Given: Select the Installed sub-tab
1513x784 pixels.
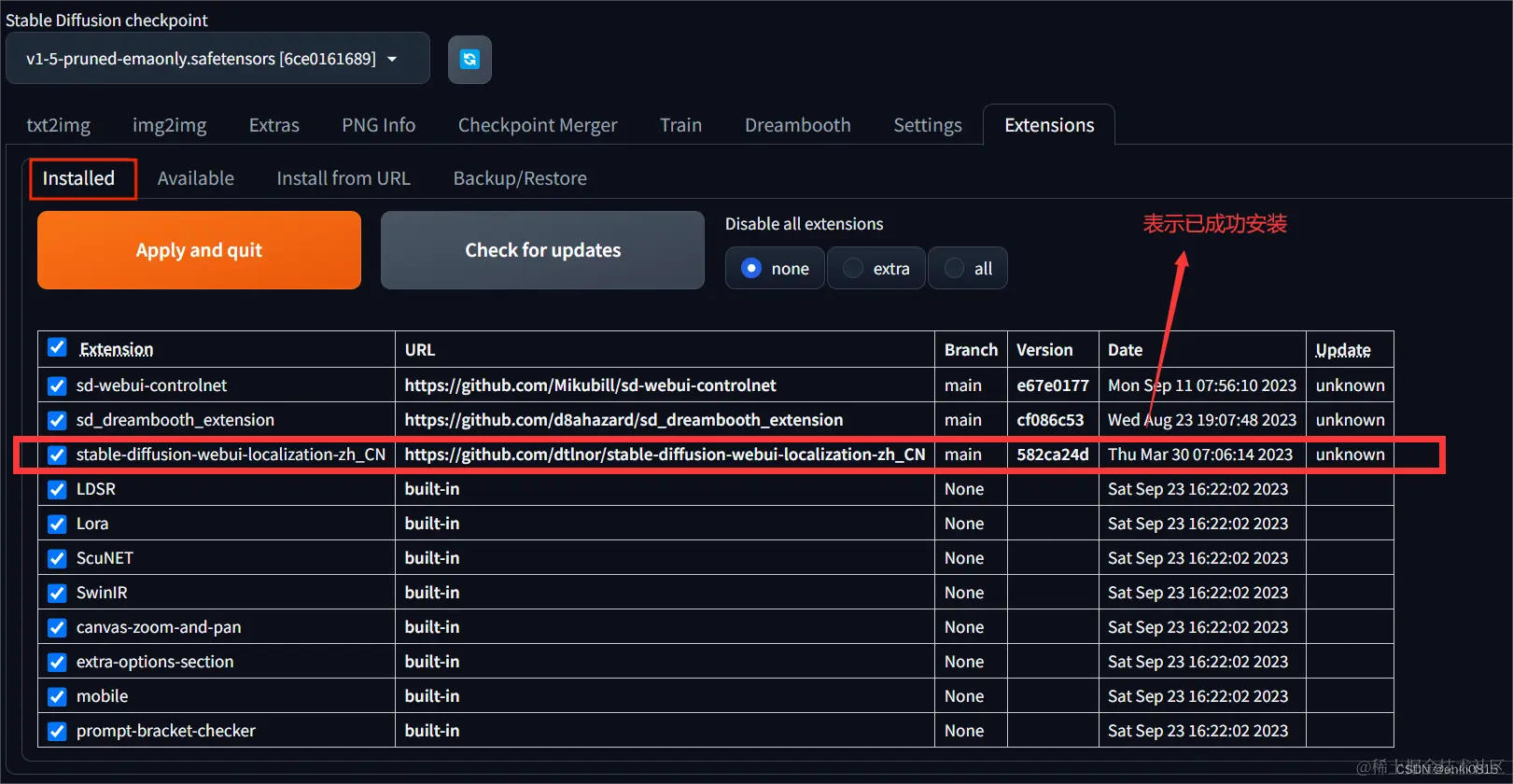Looking at the screenshot, I should [79, 178].
